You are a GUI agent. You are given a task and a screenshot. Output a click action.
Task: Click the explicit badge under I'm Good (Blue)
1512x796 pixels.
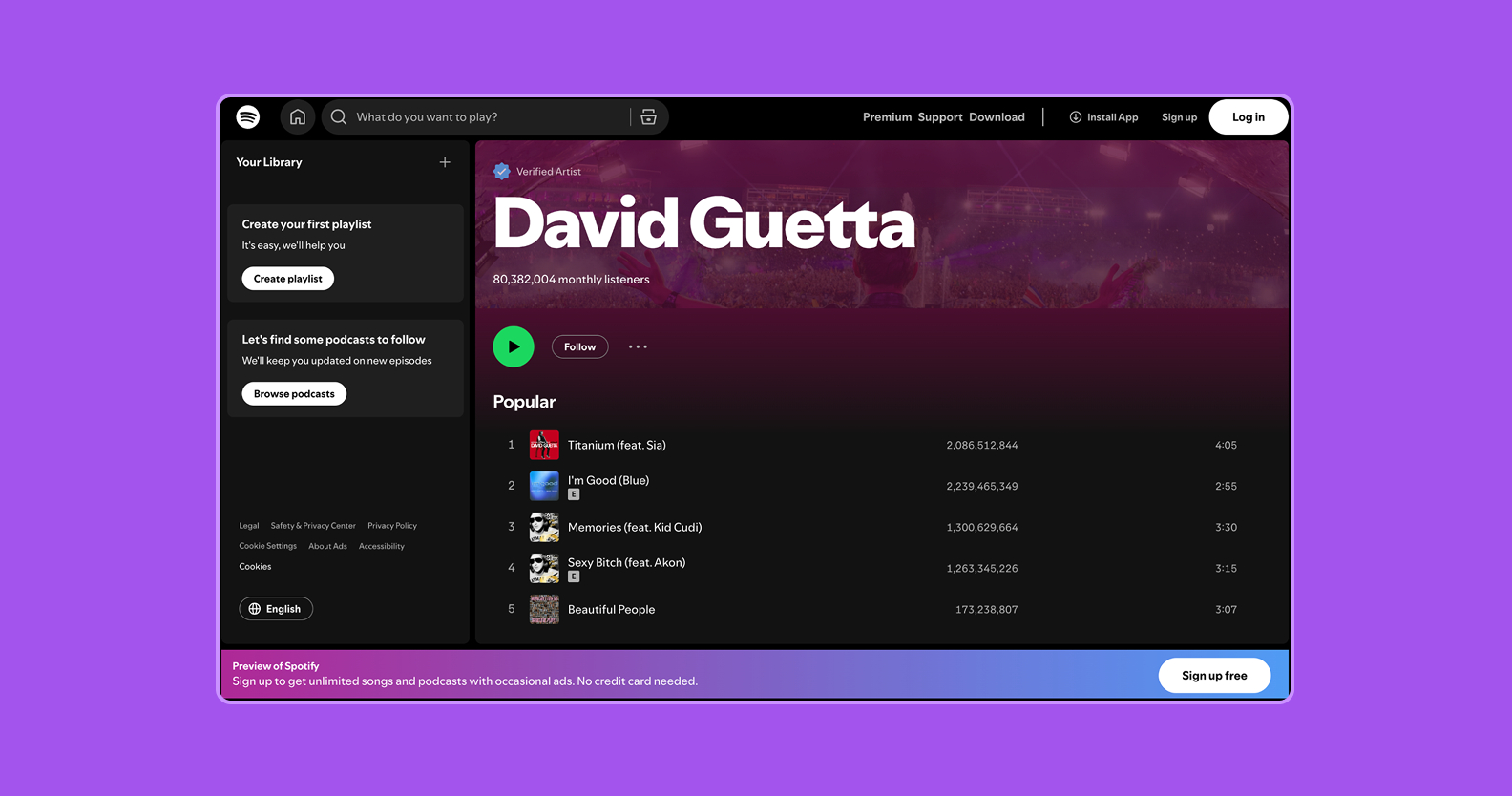(x=574, y=494)
